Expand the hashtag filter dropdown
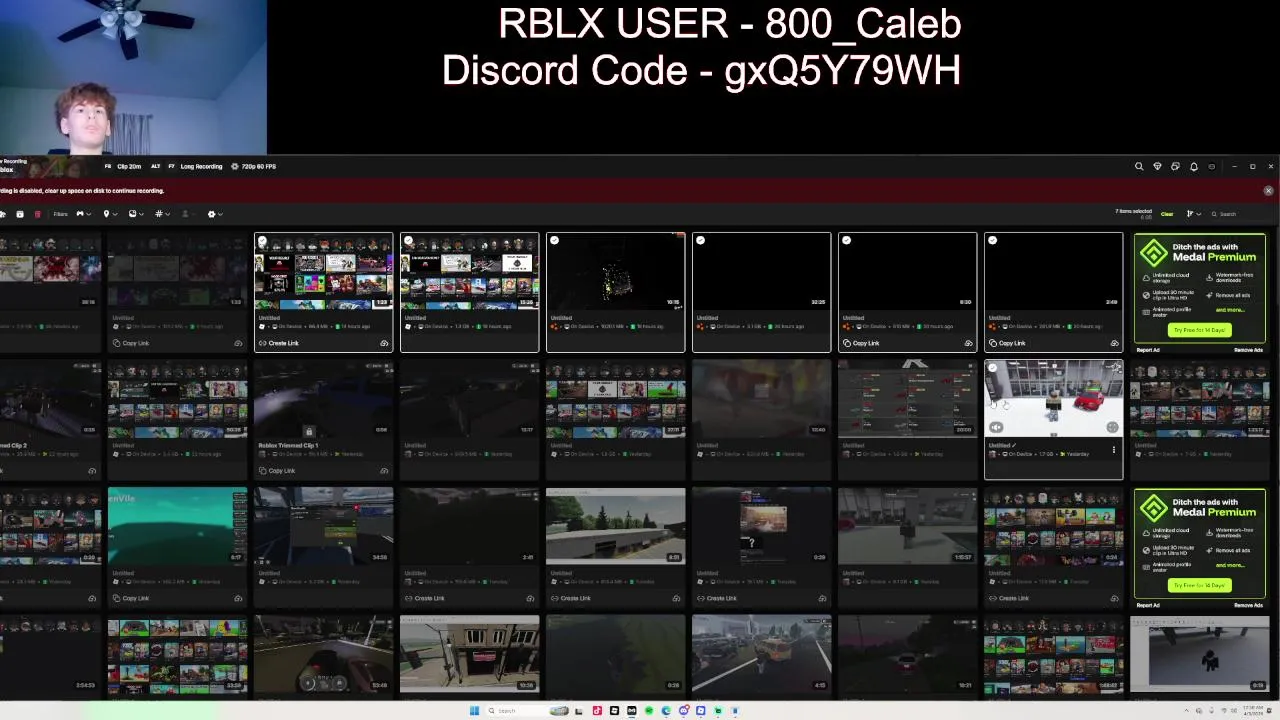This screenshot has width=1280, height=720. point(161,214)
